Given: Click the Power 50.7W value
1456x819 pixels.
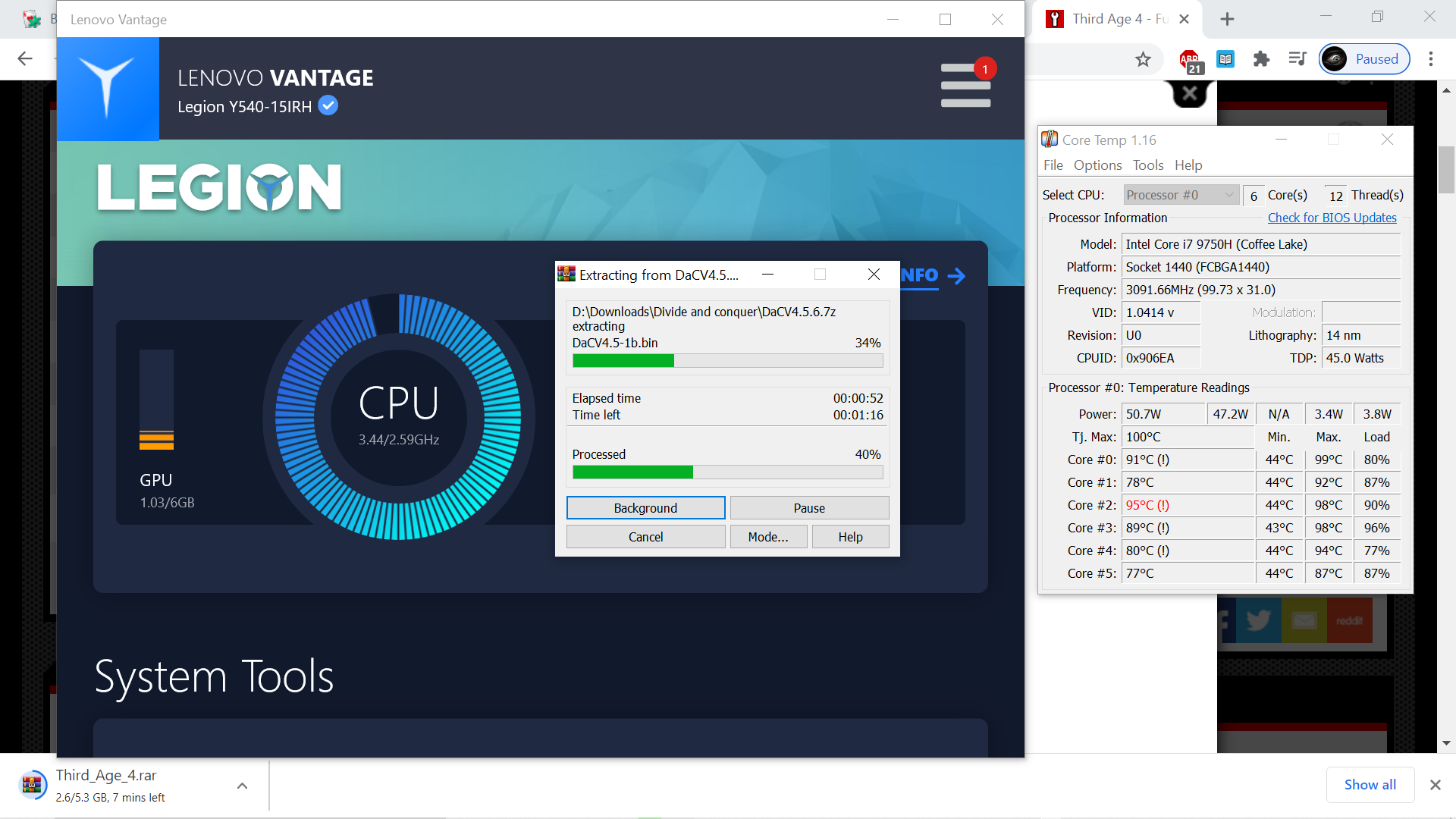Looking at the screenshot, I should pos(1163,414).
